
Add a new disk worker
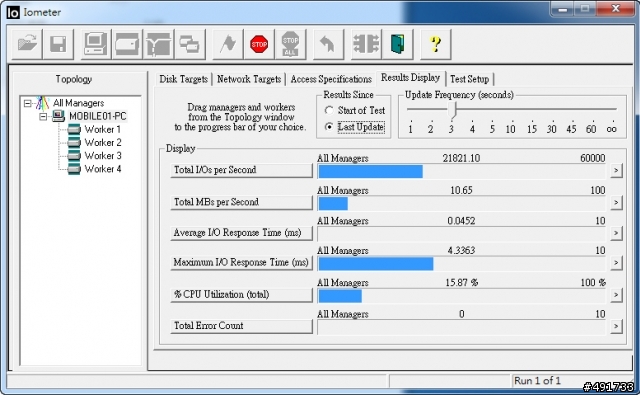point(127,44)
